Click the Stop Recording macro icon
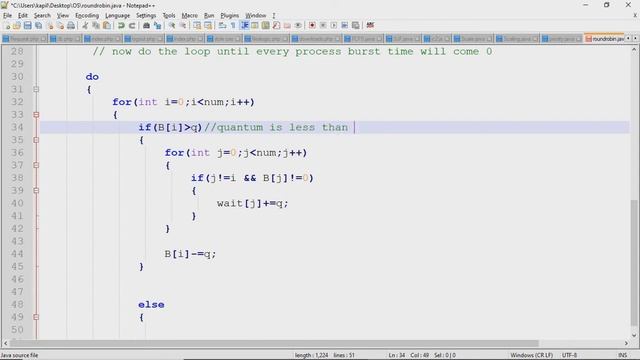The width and height of the screenshot is (640, 360). [323, 25]
